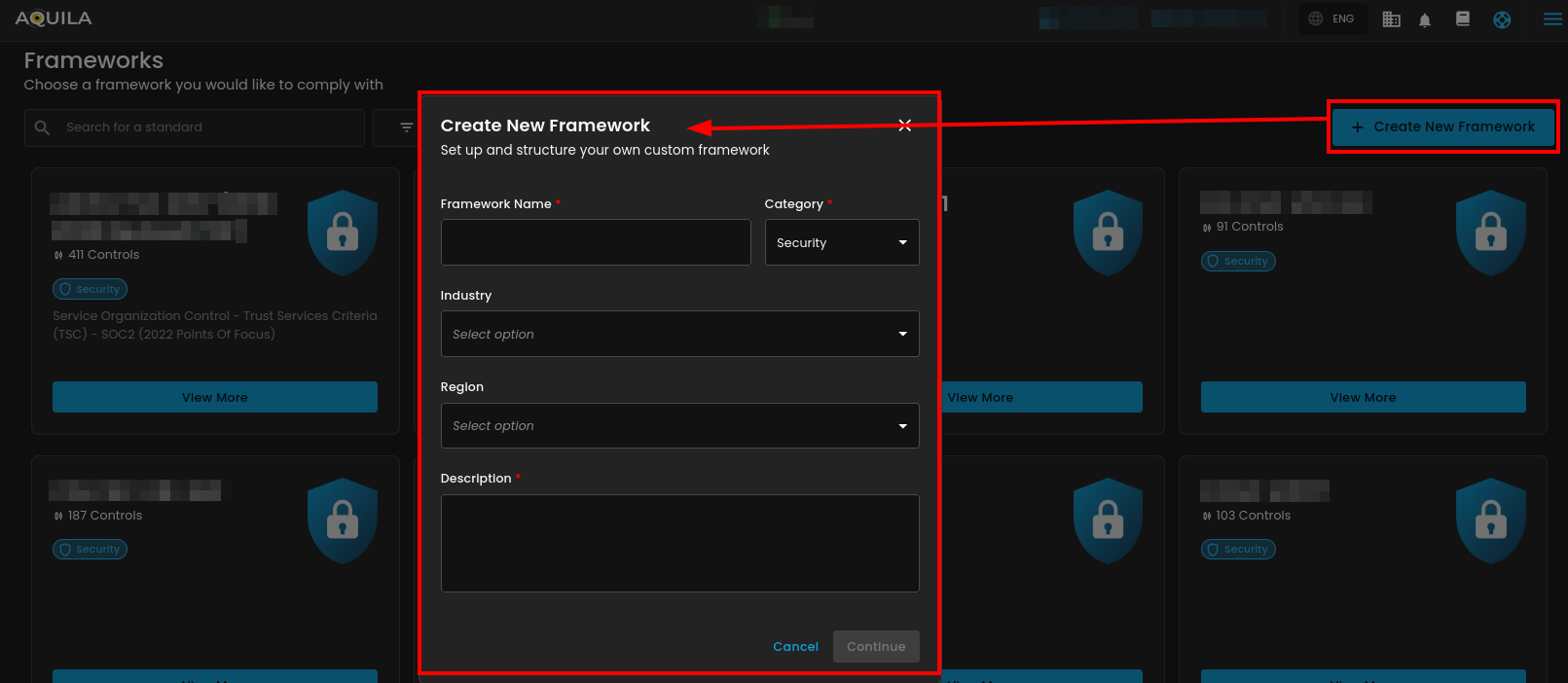Click the help lifebuoy icon
This screenshot has width=1568, height=683.
[1502, 19]
